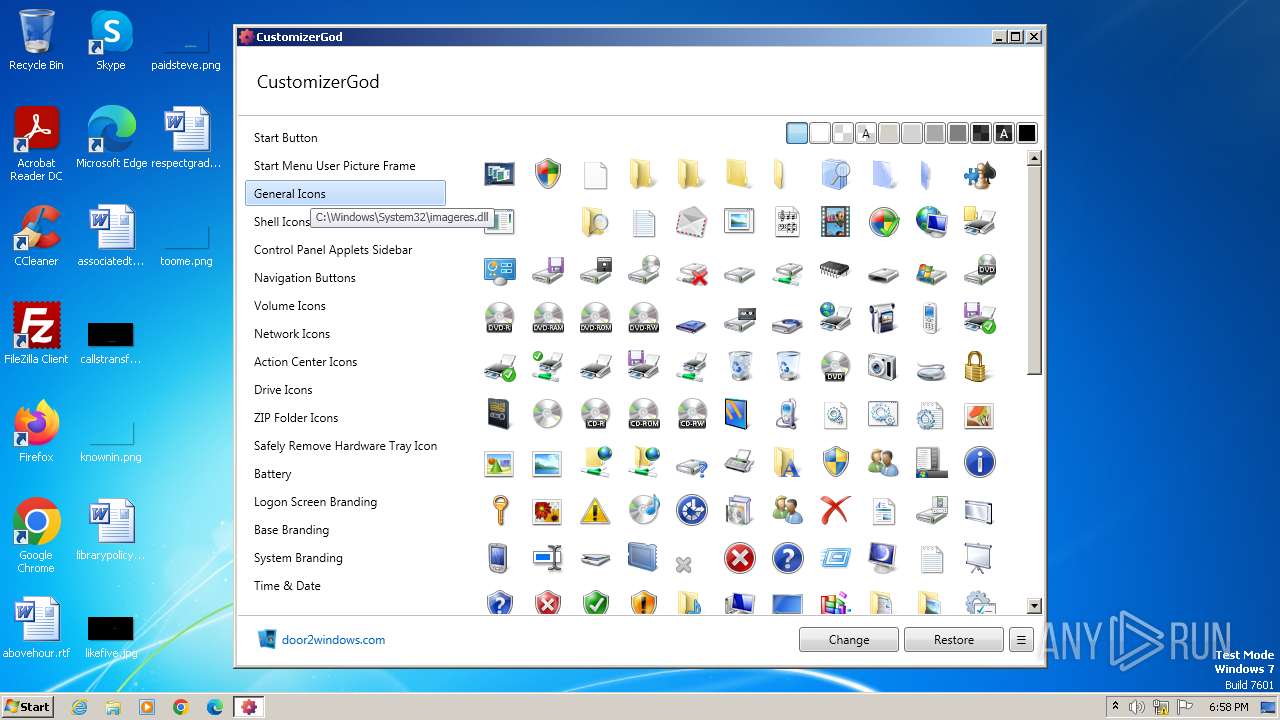Screen dimensions: 1280x720
Task: Select the blue information circle icon
Action: click(x=979, y=462)
